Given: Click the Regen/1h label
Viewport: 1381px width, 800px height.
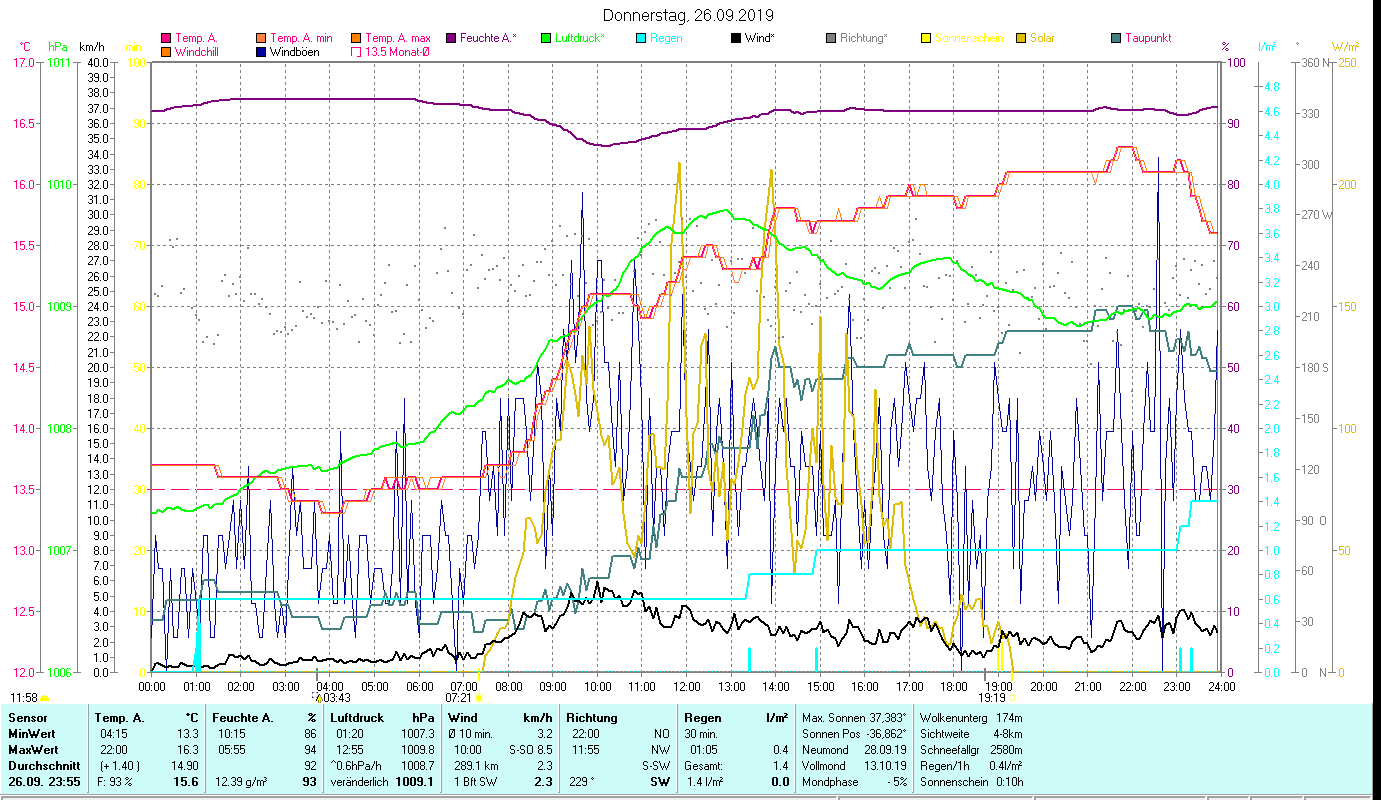Looking at the screenshot, I should [945, 766].
